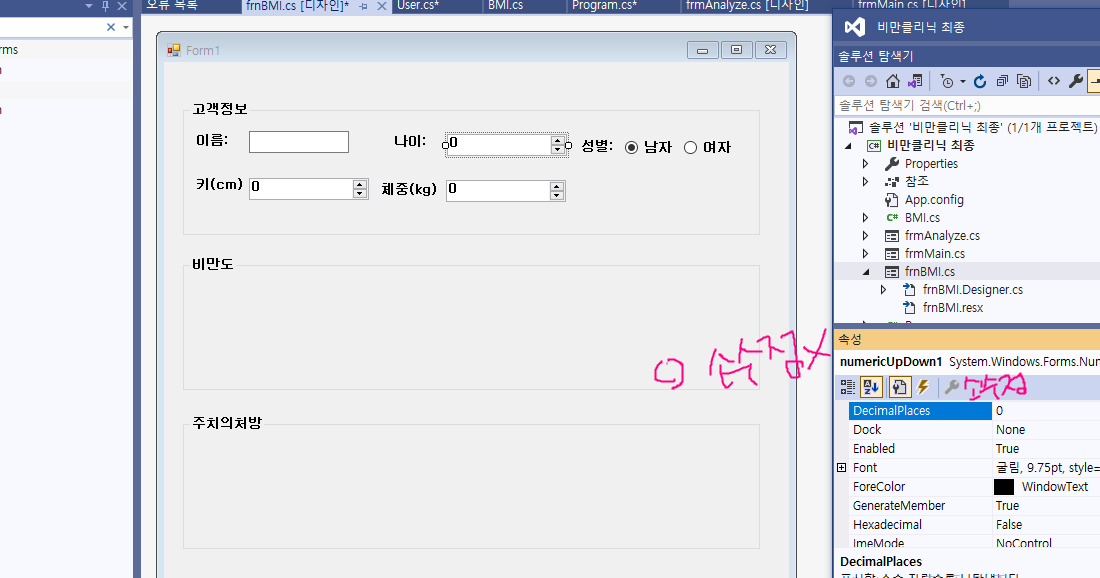1100x578 pixels.
Task: Increase 나이 value with up arrow
Action: pyautogui.click(x=557, y=140)
